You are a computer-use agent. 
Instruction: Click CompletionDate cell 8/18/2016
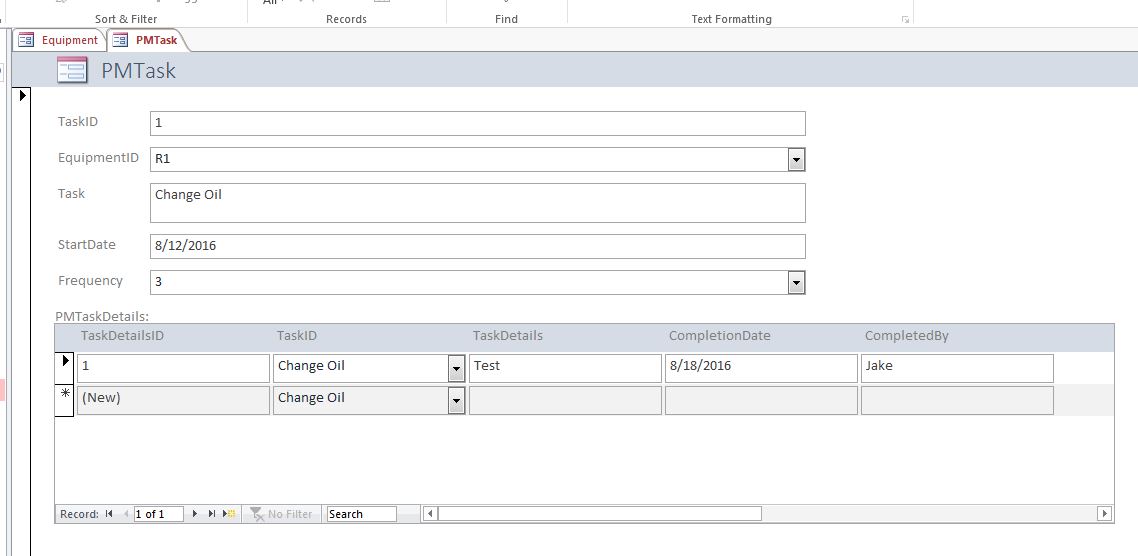click(x=761, y=368)
